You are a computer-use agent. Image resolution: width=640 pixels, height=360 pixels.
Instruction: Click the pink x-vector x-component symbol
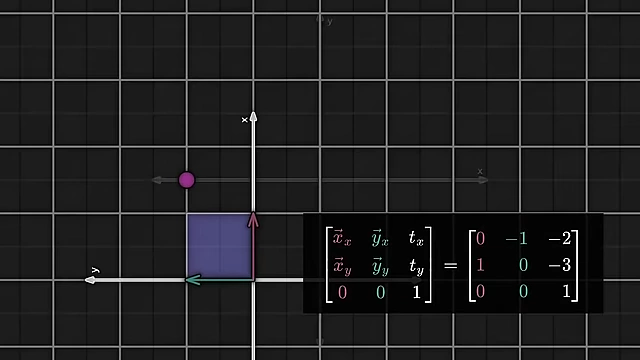(342, 238)
